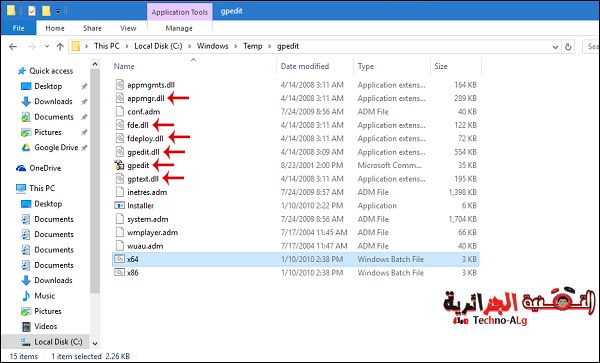Click the Properties quick access toolbar icon

pos(32,11)
